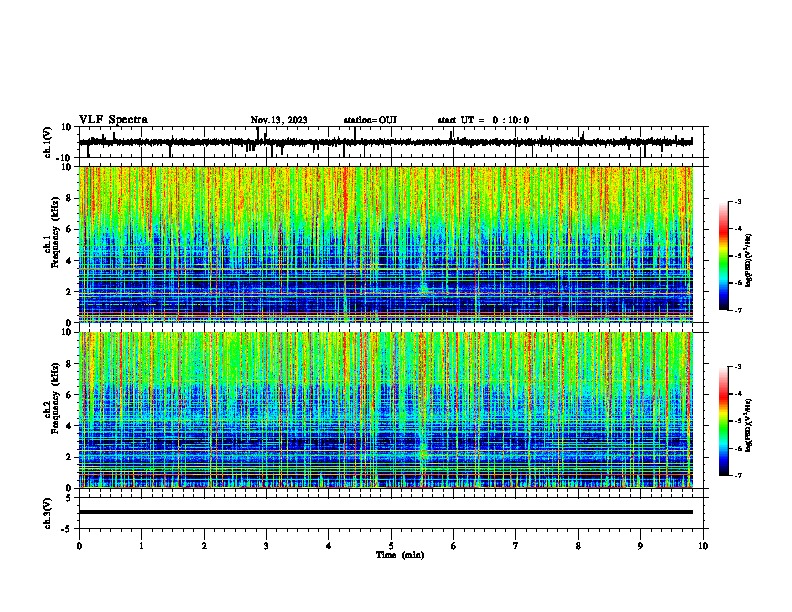Image resolution: width=792 pixels, height=612 pixels.
Task: Click the "8" kHz tick of ch.1 frequency axis
Action: (x=69, y=198)
